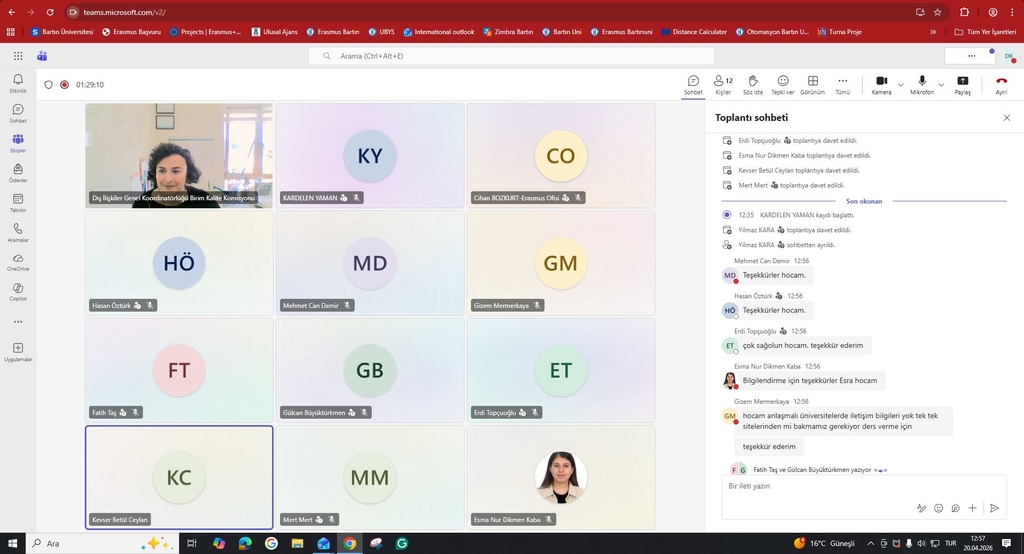Open Copilot in left sidebar
The height and width of the screenshot is (554, 1024).
tap(18, 289)
